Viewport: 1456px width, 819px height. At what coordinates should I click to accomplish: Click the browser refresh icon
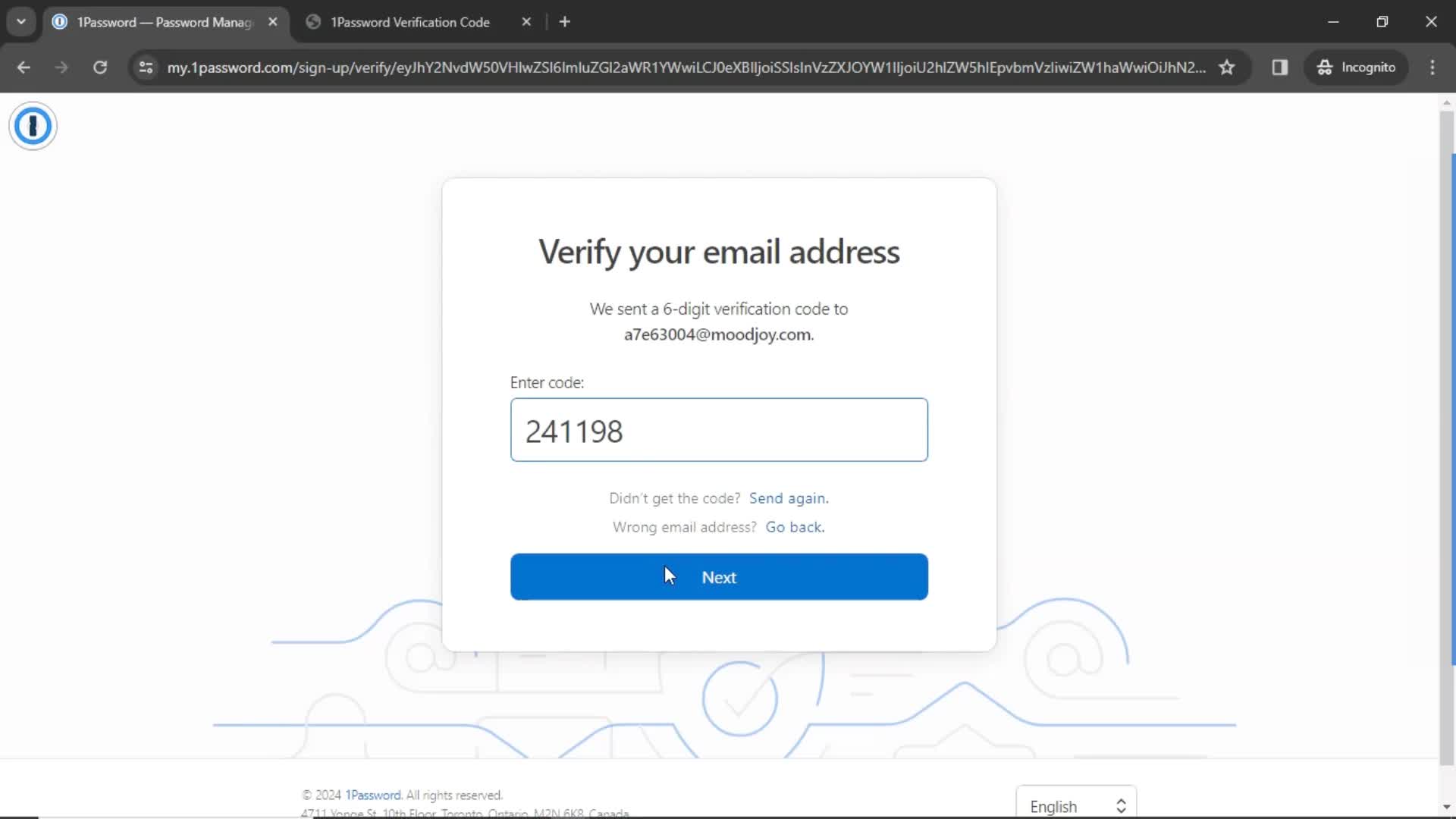point(99,67)
